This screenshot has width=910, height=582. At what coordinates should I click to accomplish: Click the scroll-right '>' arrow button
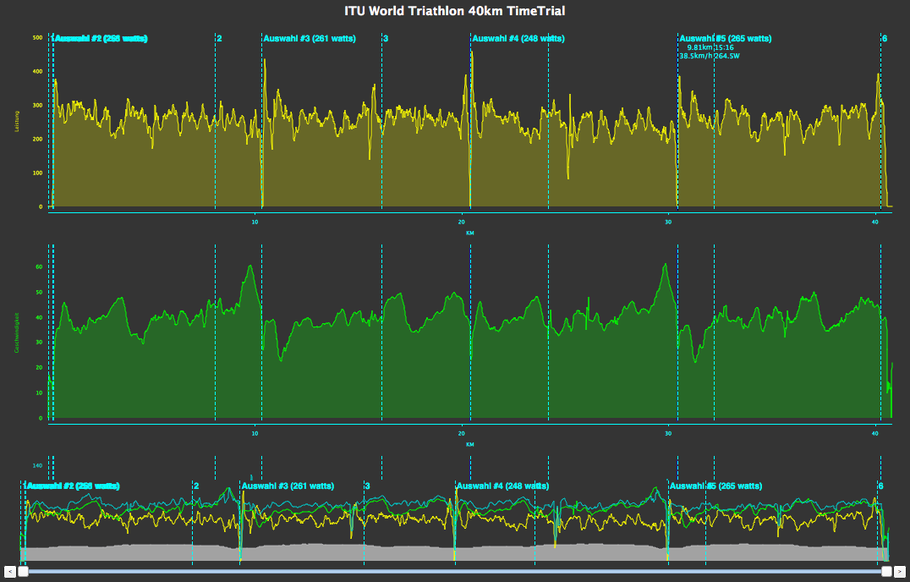point(899,572)
